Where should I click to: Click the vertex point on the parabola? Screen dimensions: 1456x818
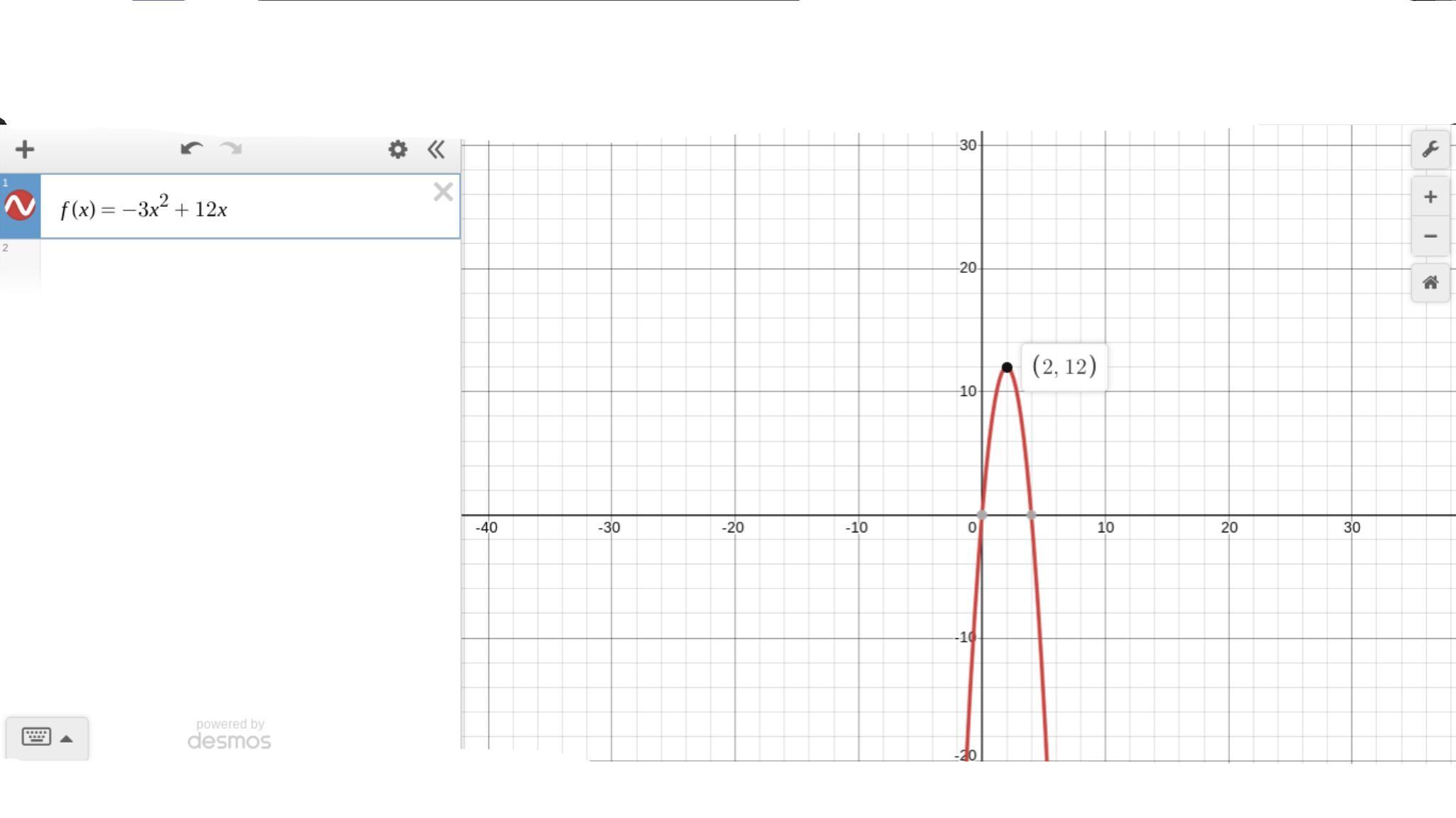tap(1007, 367)
